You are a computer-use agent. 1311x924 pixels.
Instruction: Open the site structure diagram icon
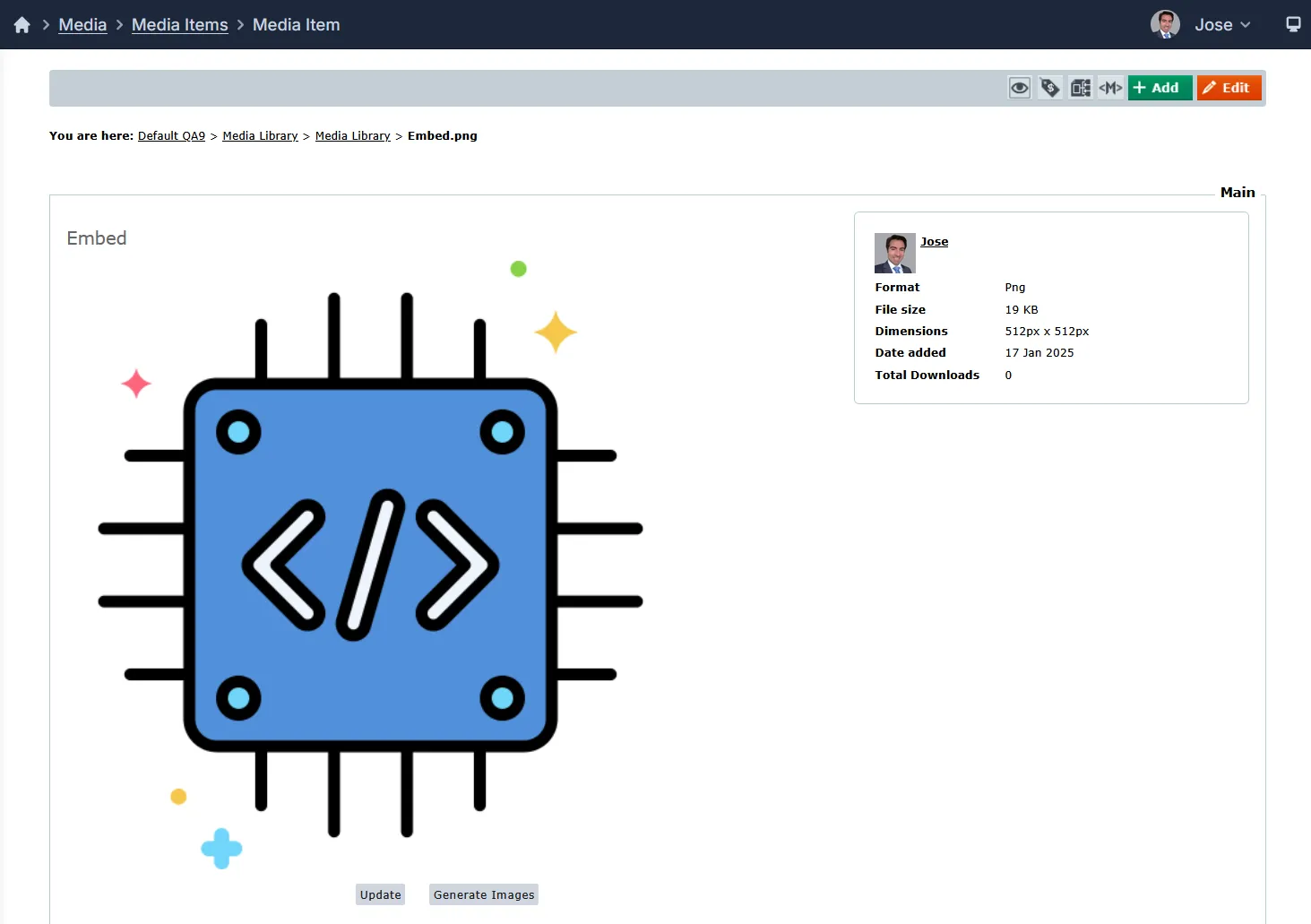(x=1081, y=88)
